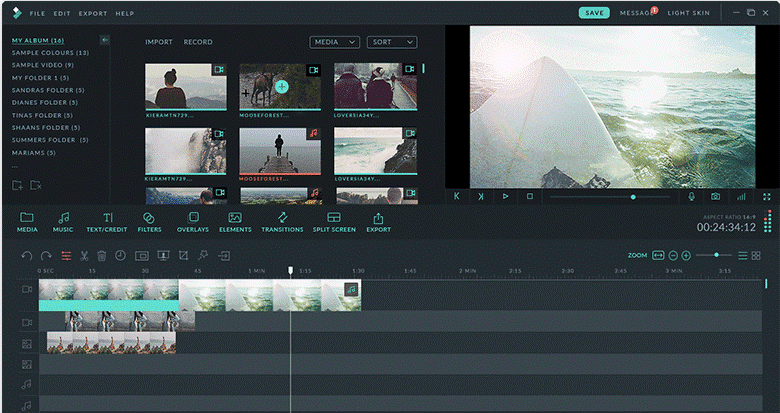The height and width of the screenshot is (413, 780).
Task: Click the plus icon on the moose thumbnail
Action: (282, 87)
